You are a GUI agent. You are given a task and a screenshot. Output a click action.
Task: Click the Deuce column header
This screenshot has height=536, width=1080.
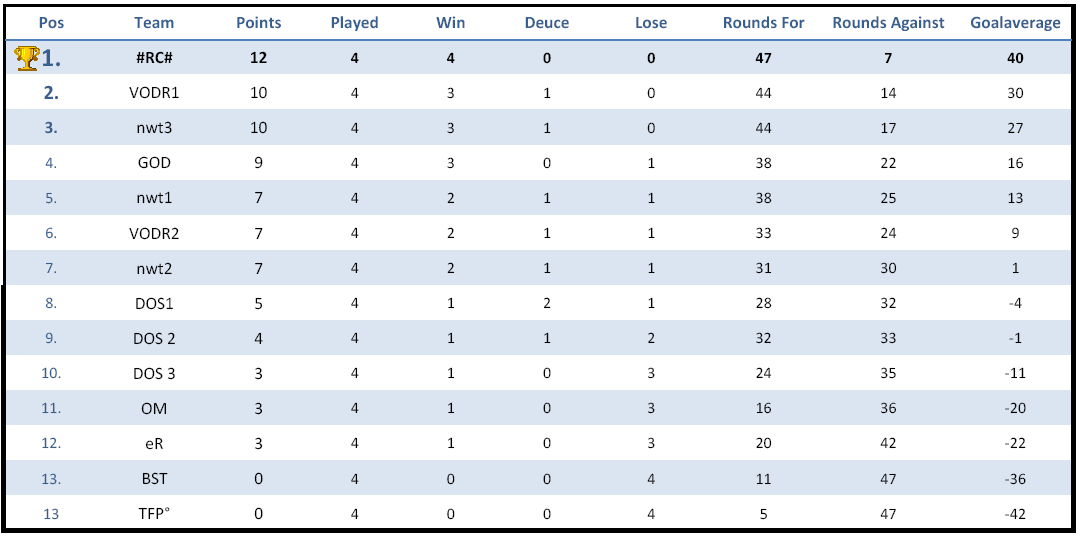tap(547, 23)
